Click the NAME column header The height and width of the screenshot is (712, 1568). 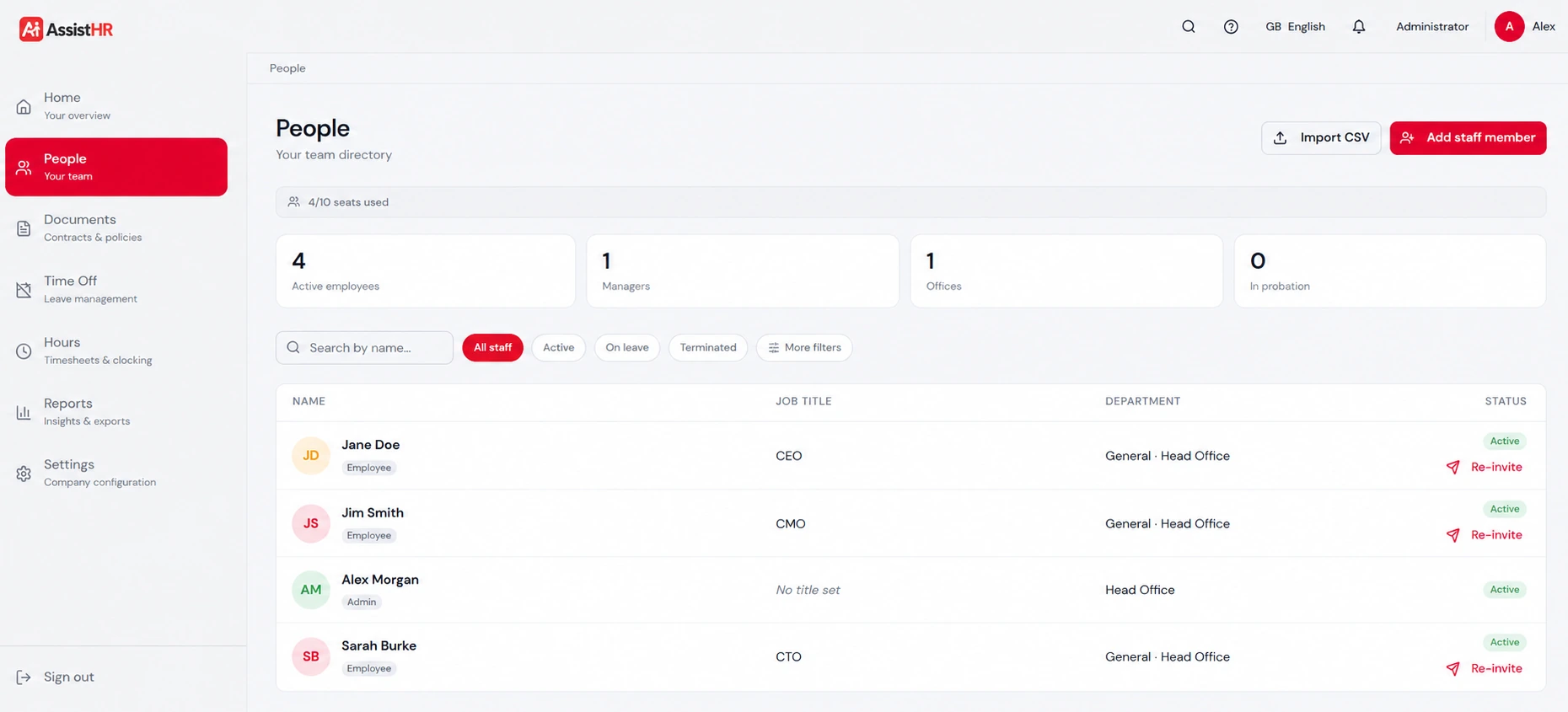click(x=309, y=401)
